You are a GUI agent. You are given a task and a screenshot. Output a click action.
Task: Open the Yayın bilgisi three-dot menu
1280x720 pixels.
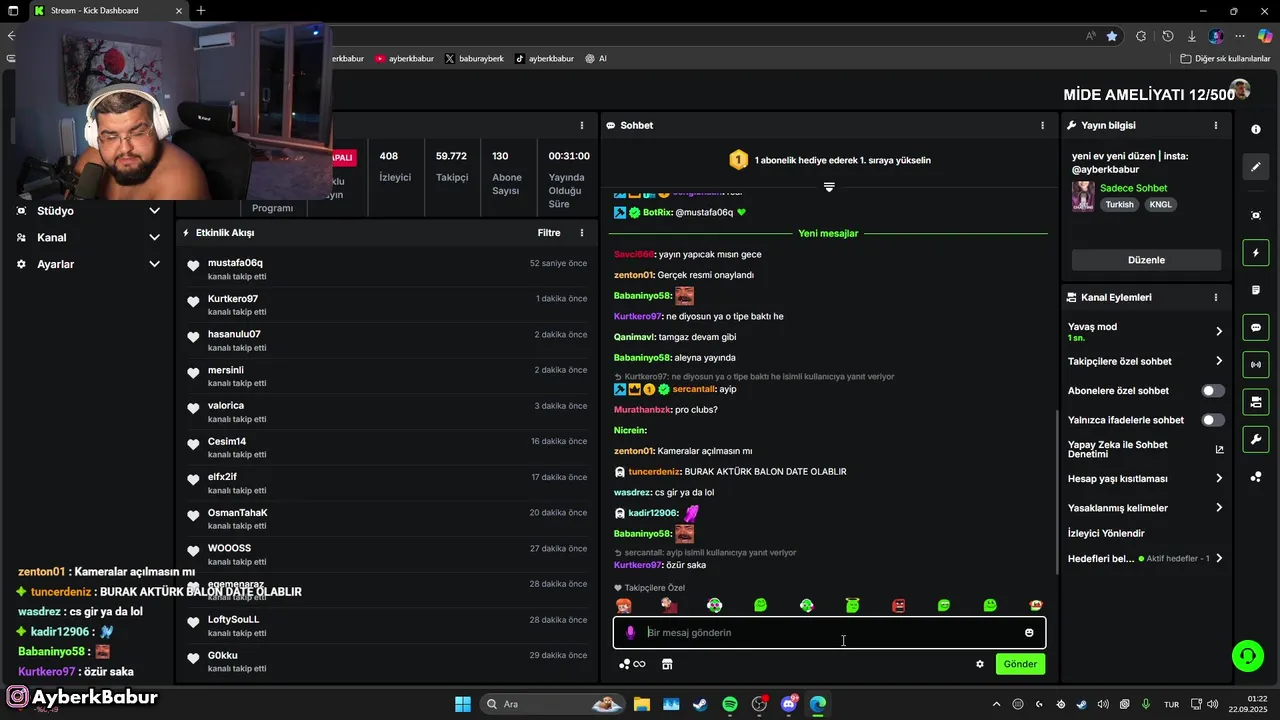pyautogui.click(x=1216, y=126)
